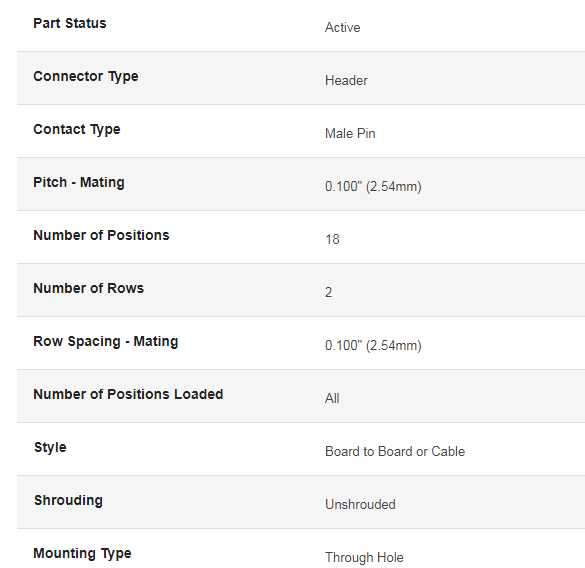This screenshot has height=568, width=585.
Task: Select the Through Hole mounting value
Action: (364, 558)
